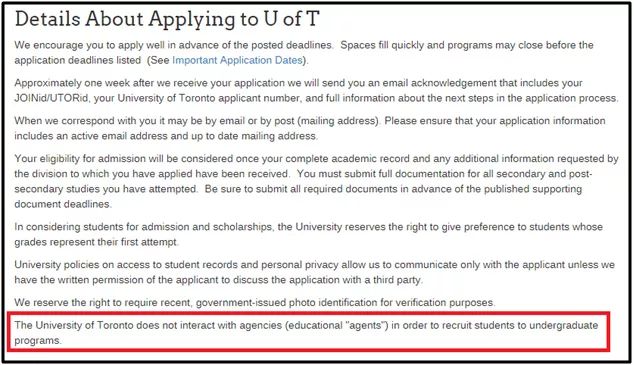Click the red-highlighted paragraph about educational agents
The width and height of the screenshot is (634, 365).
(306, 333)
